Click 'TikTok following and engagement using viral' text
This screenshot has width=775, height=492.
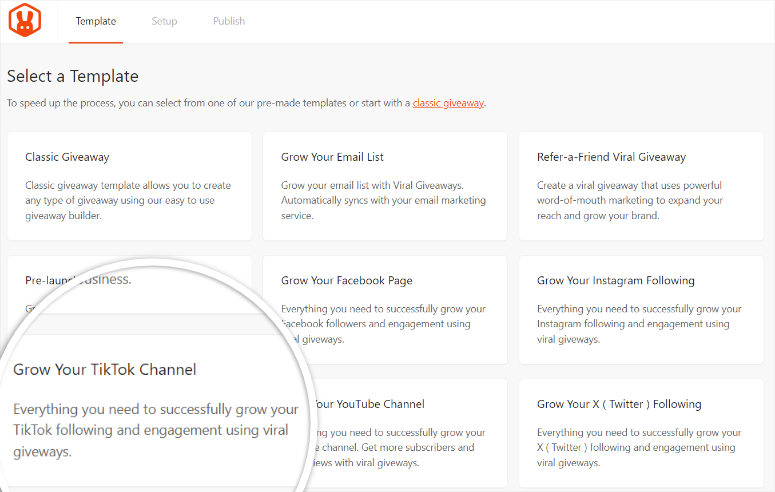click(151, 430)
